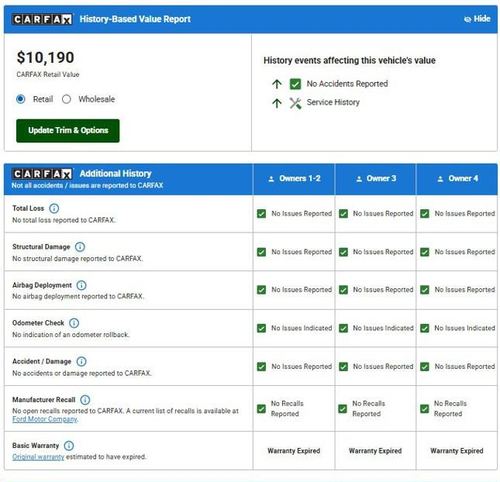This screenshot has width=500, height=482.
Task: Click Structural Damage check mark under Owners 1-2
Action: (x=262, y=252)
